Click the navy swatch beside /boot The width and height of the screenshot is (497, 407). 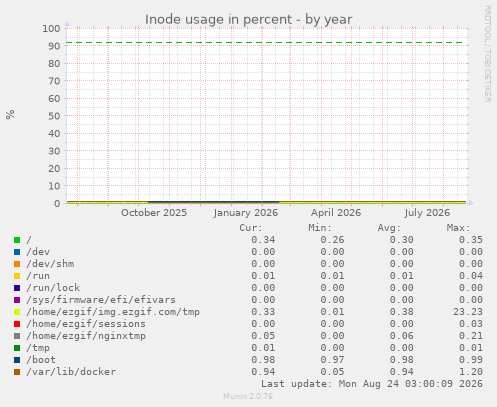tap(17, 360)
